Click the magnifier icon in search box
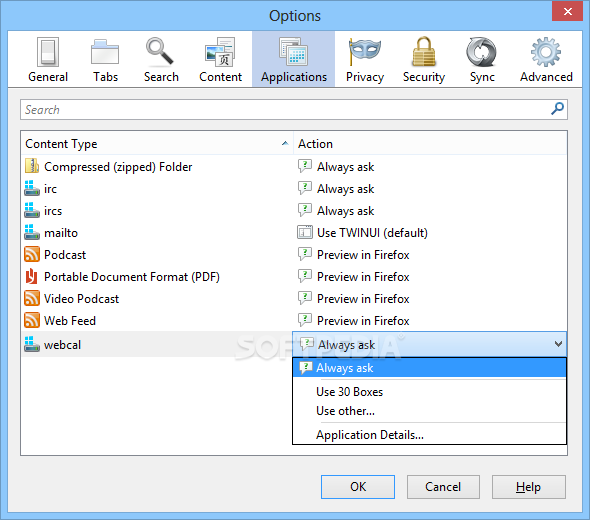 coord(557,109)
